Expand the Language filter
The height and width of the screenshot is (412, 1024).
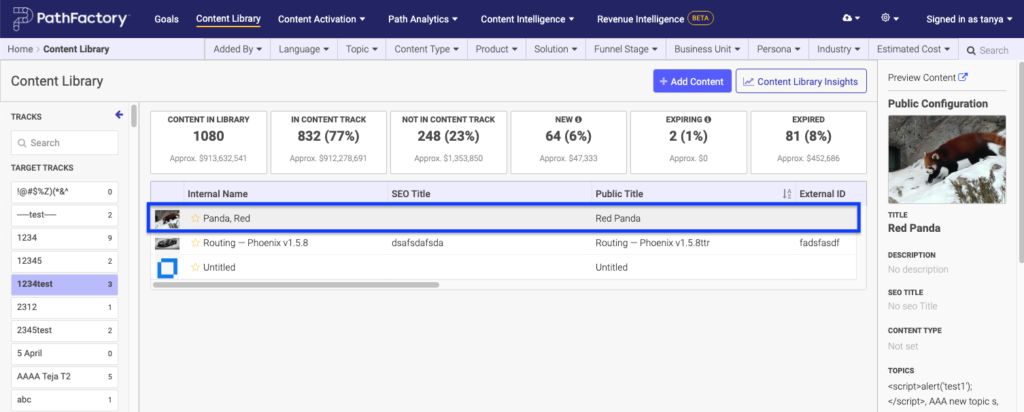click(304, 49)
